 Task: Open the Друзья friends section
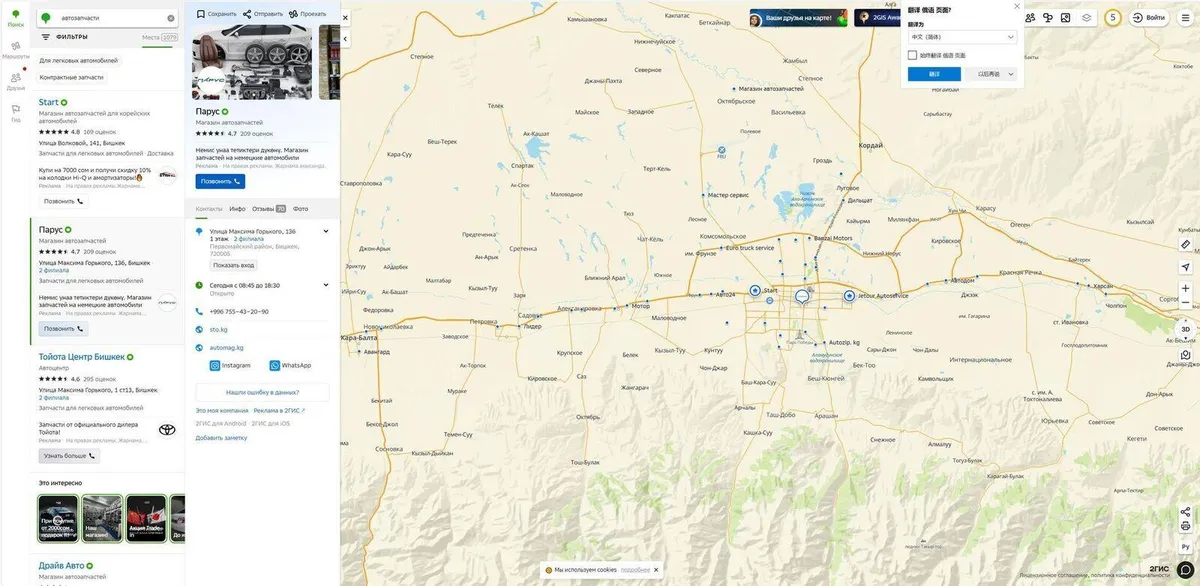(15, 81)
